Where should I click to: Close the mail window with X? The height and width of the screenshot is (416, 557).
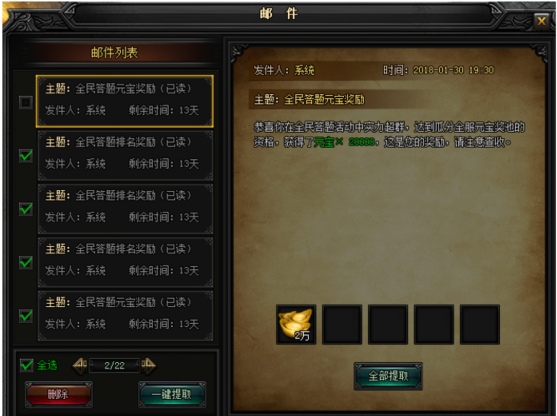pyautogui.click(x=542, y=21)
